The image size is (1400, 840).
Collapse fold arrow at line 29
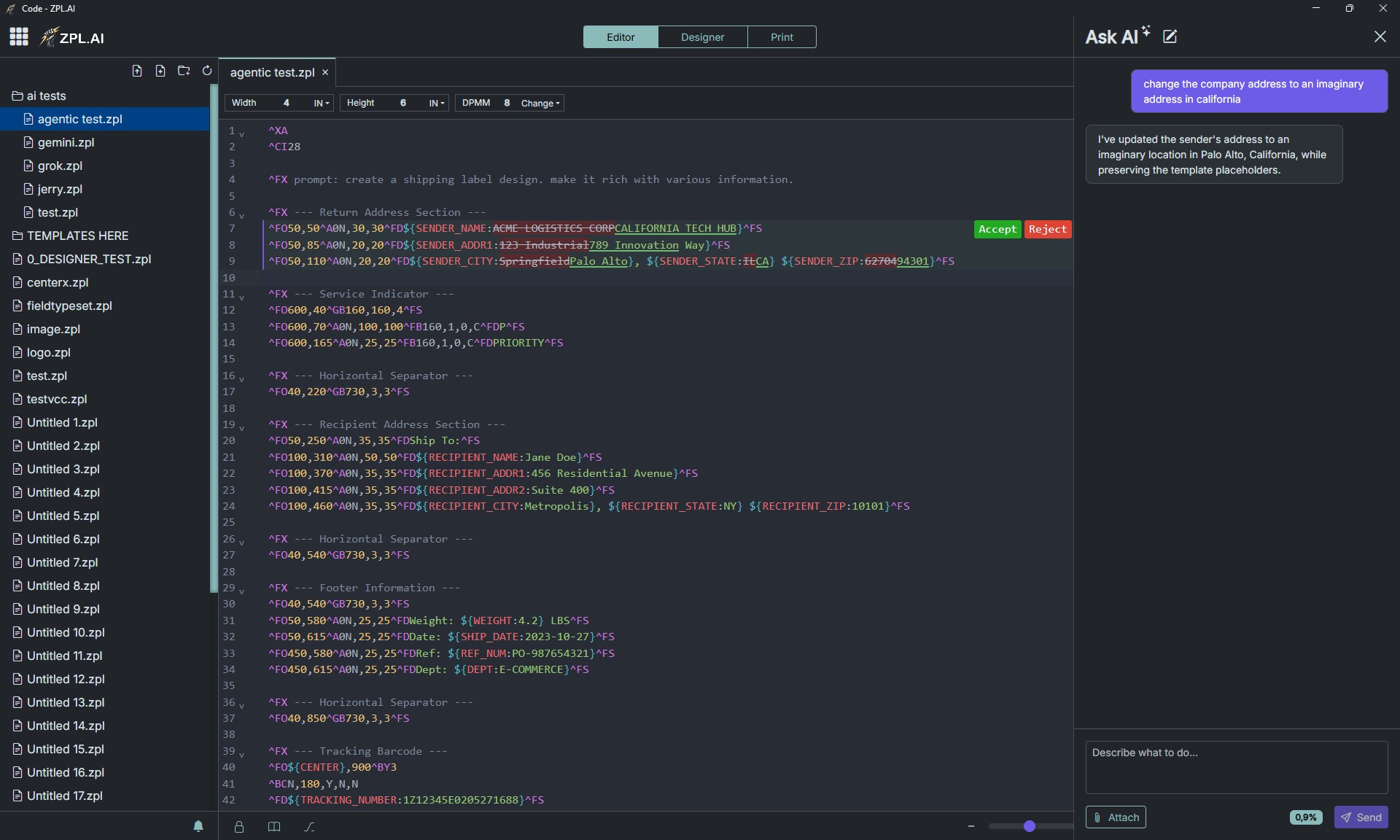(242, 591)
